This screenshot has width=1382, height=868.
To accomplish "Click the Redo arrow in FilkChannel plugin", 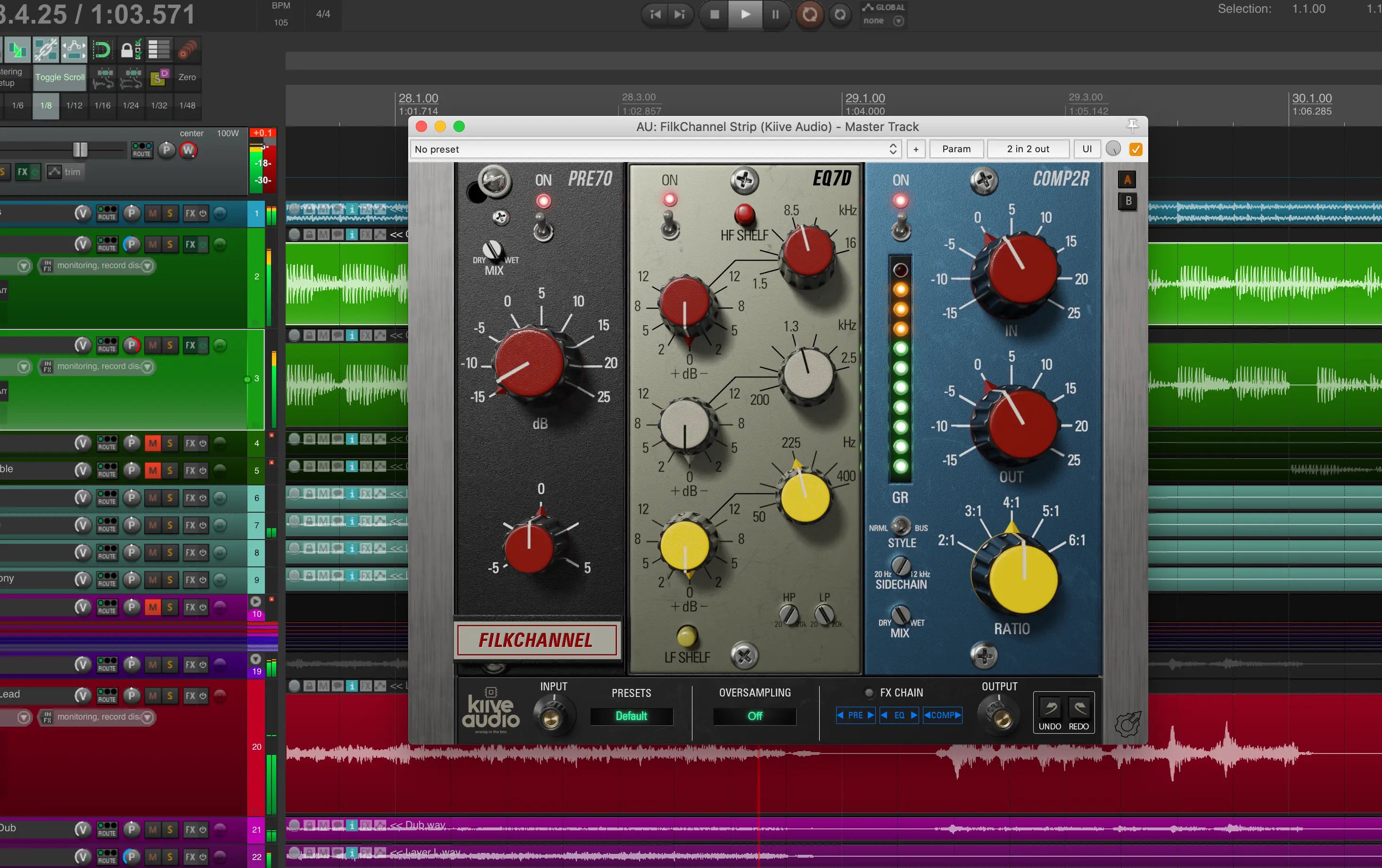I will click(x=1078, y=709).
